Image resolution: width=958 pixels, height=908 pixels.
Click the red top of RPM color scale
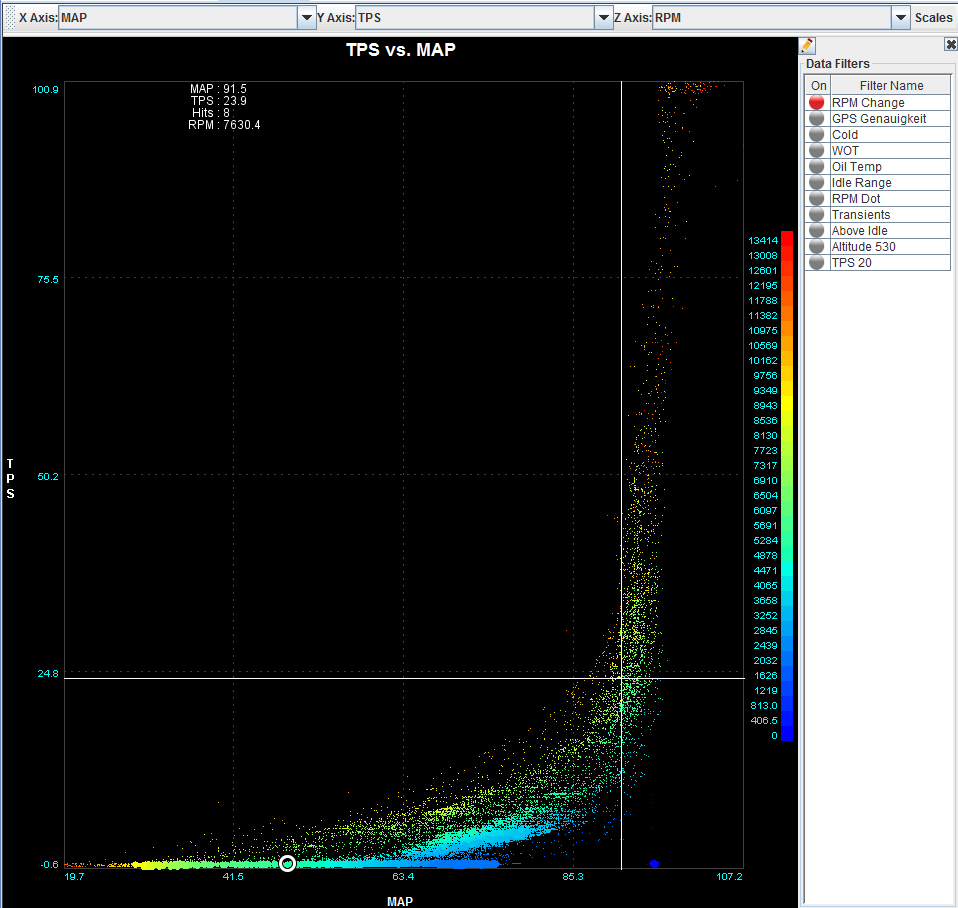coord(787,236)
